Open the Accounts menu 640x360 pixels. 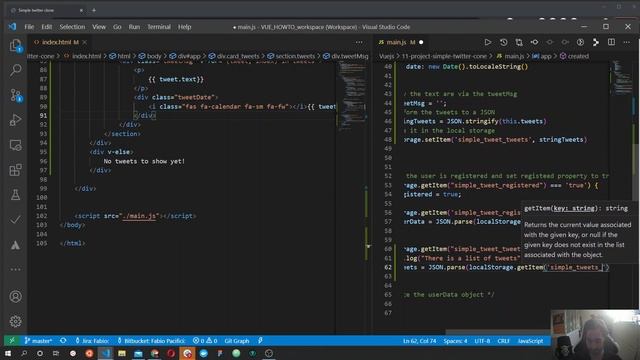tap(16, 296)
